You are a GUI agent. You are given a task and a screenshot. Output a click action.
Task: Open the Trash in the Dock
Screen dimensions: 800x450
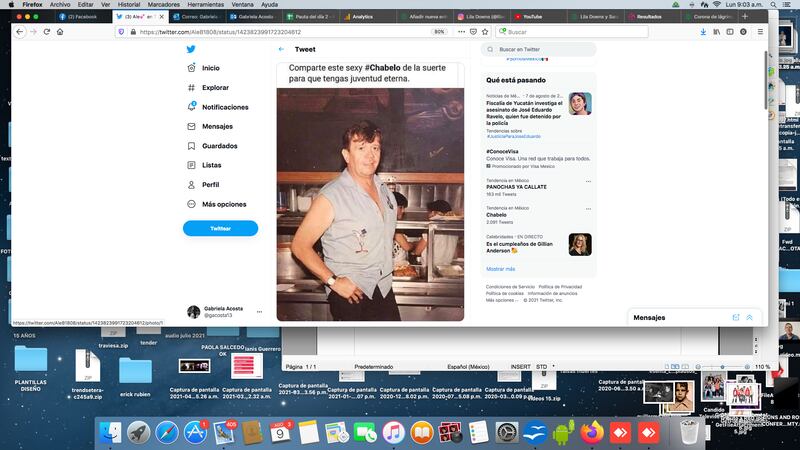(689, 433)
